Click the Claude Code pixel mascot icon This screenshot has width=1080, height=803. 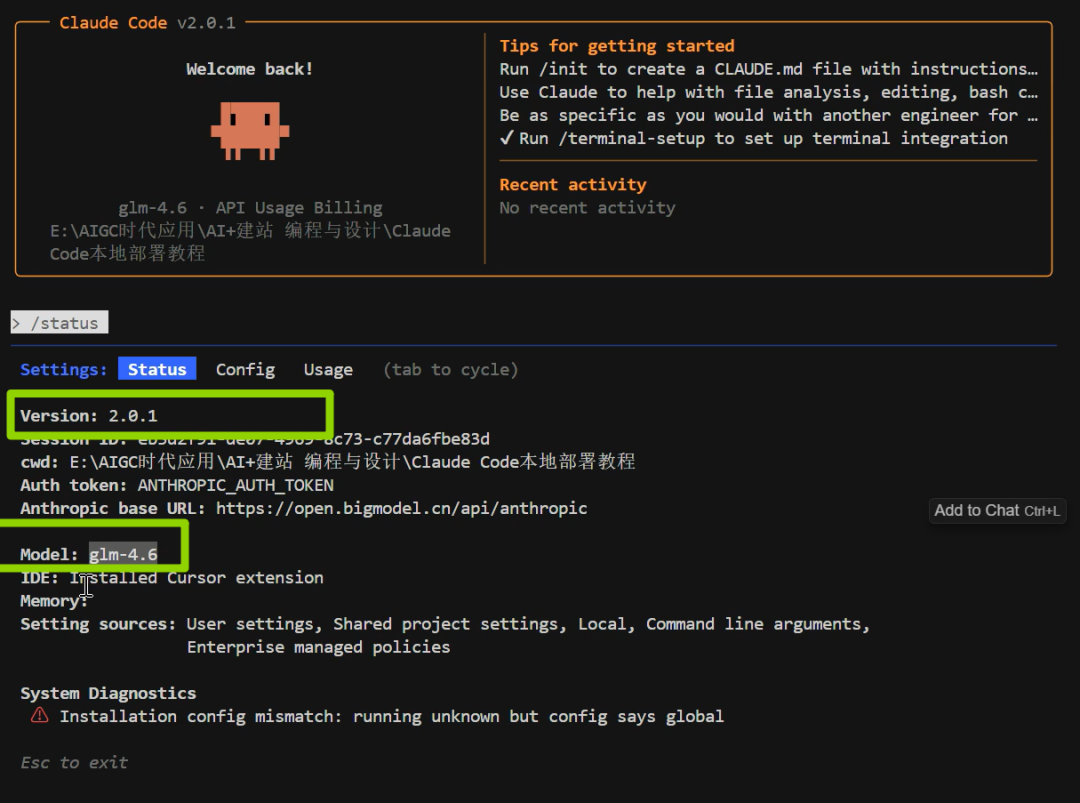click(x=250, y=131)
